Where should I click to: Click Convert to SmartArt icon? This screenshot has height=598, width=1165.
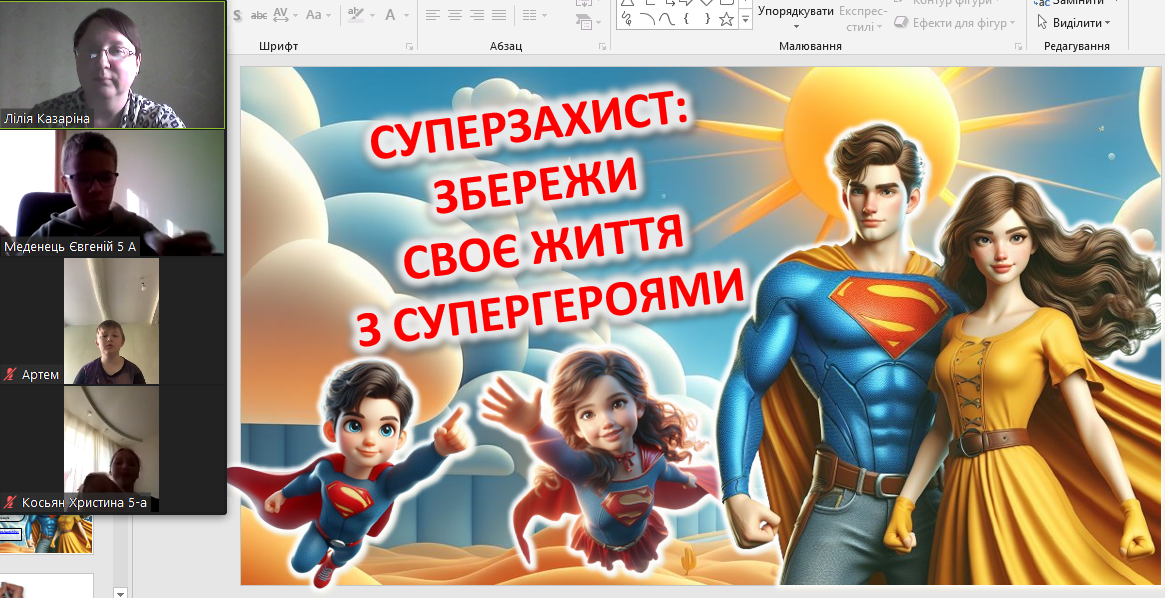click(584, 23)
